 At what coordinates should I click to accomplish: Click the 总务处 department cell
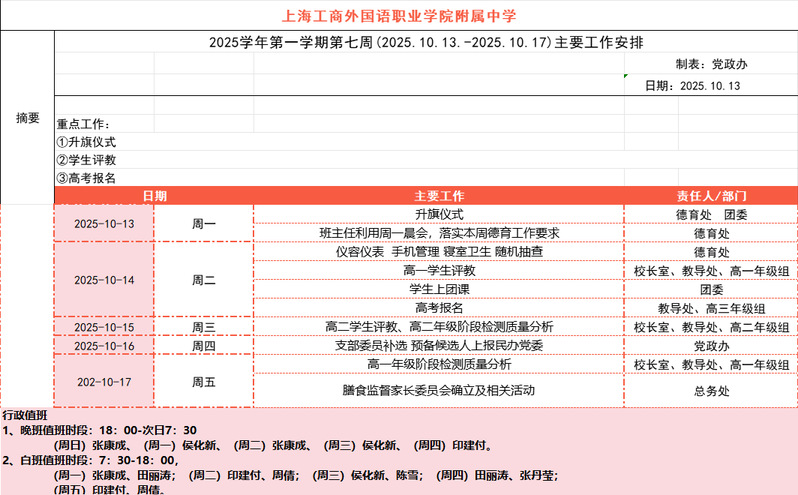pos(711,392)
